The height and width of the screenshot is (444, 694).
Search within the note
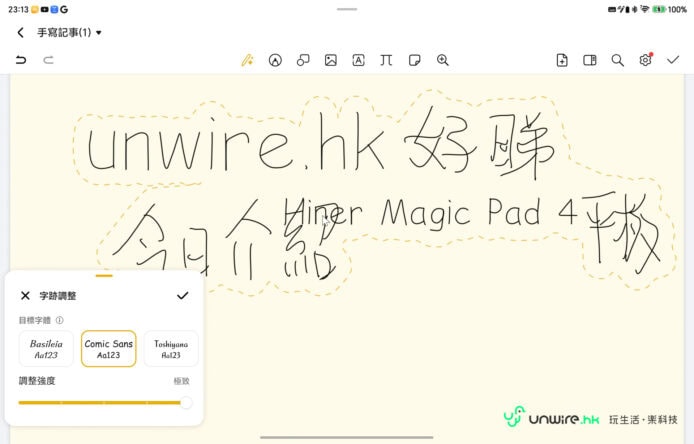pos(617,60)
